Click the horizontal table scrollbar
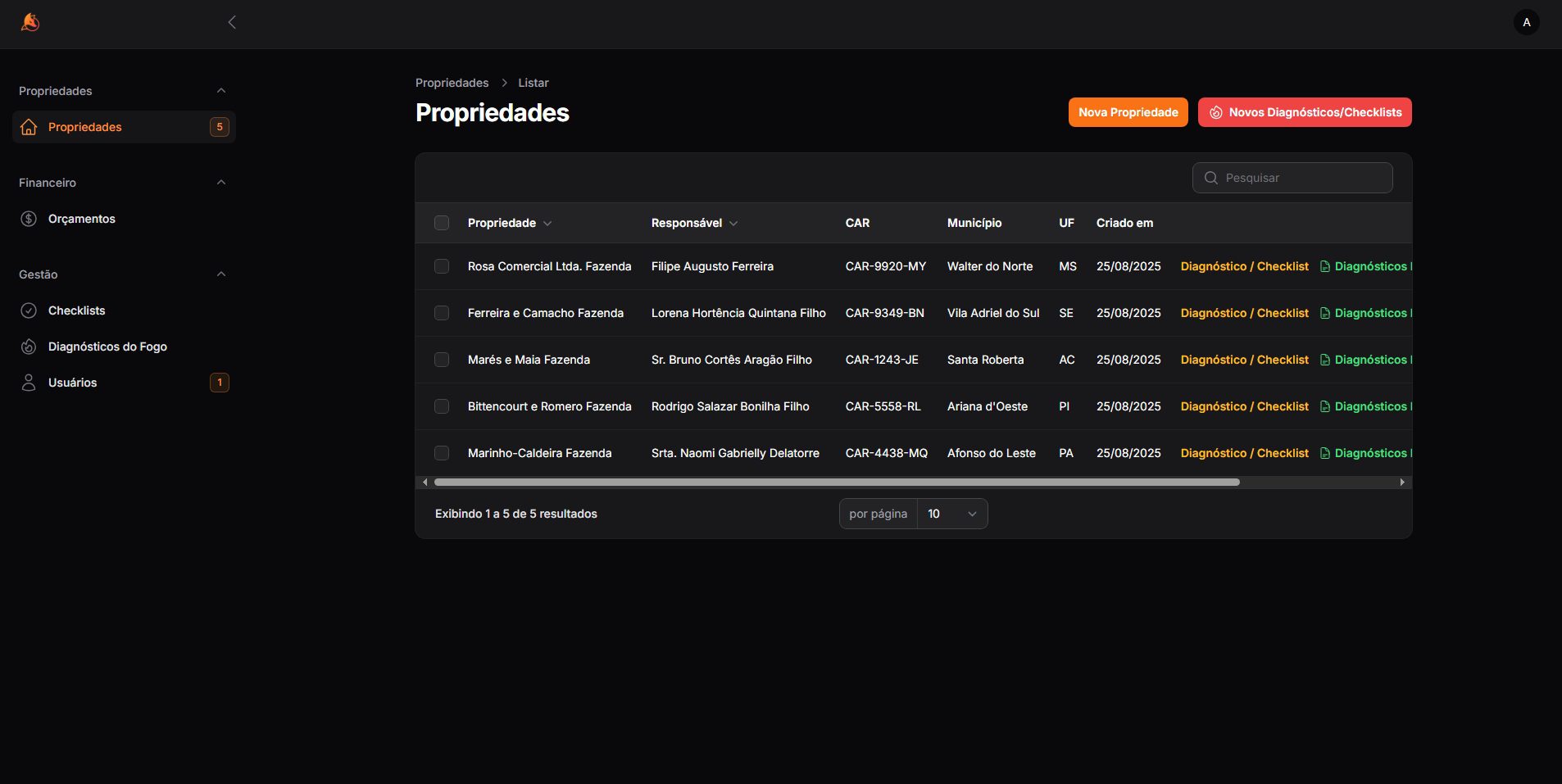The image size is (1562, 784). click(836, 483)
